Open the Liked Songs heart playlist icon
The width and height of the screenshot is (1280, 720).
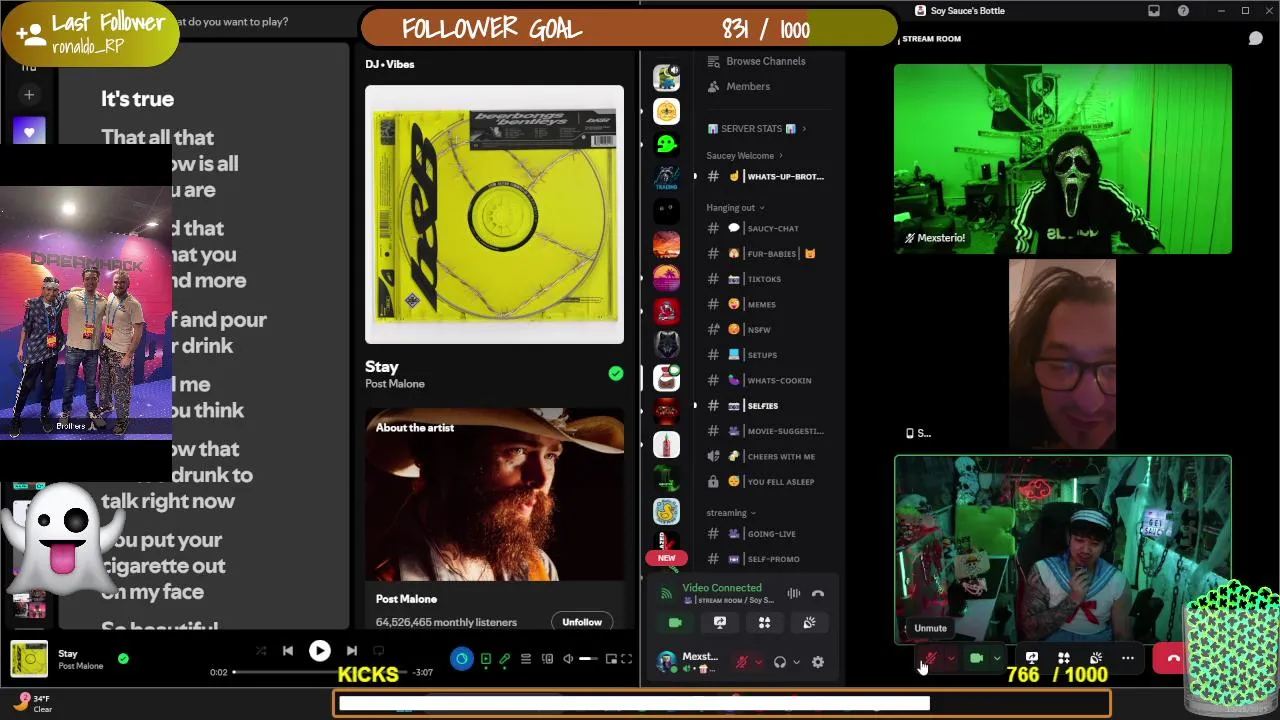[x=29, y=132]
